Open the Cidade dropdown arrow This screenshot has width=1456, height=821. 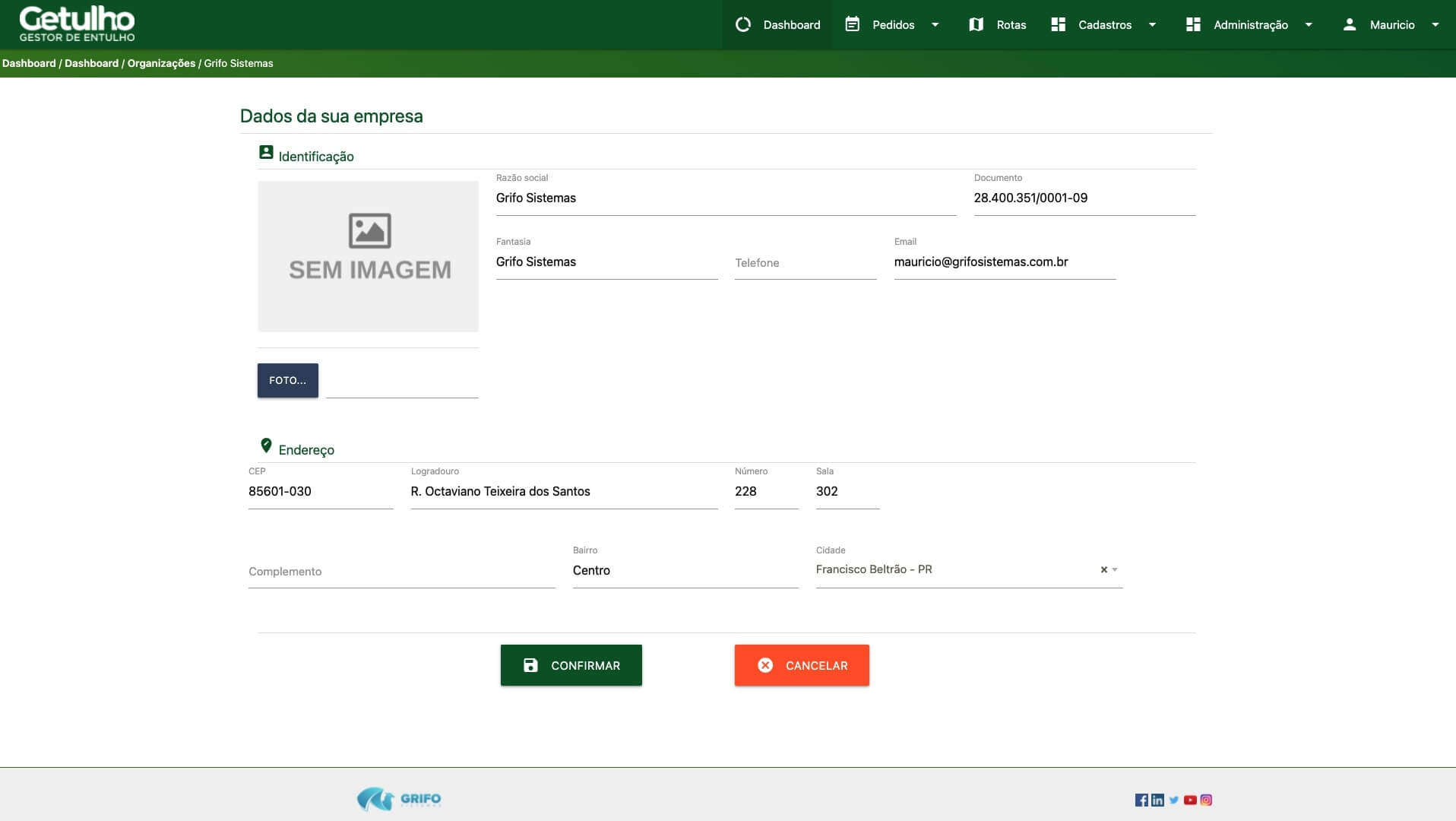[1115, 569]
